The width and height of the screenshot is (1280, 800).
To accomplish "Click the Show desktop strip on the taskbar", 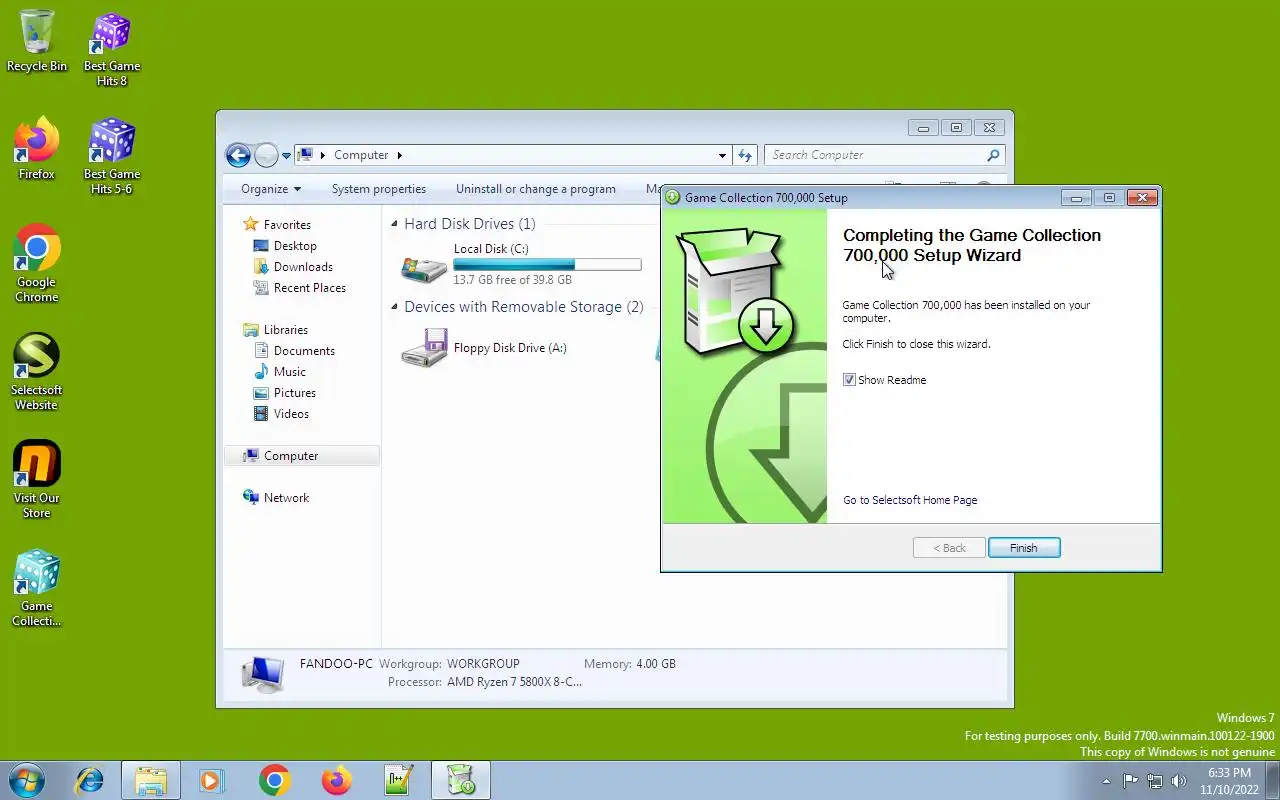I will [x=1273, y=781].
